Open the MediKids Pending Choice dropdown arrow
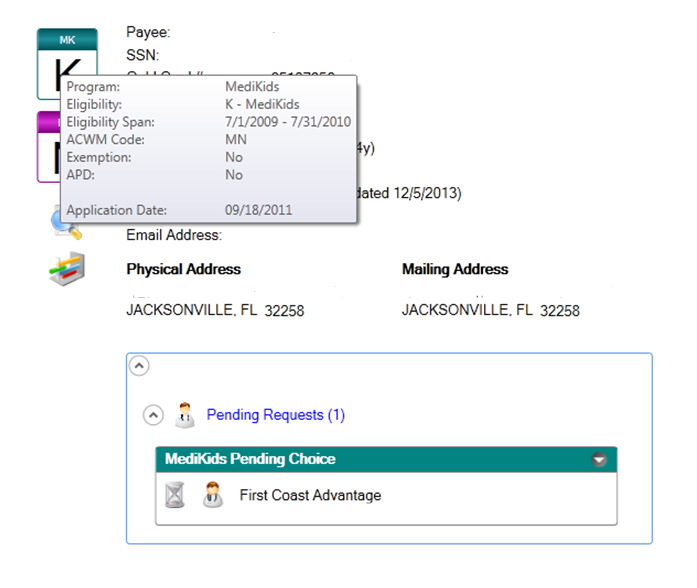697x588 pixels. coord(599,460)
